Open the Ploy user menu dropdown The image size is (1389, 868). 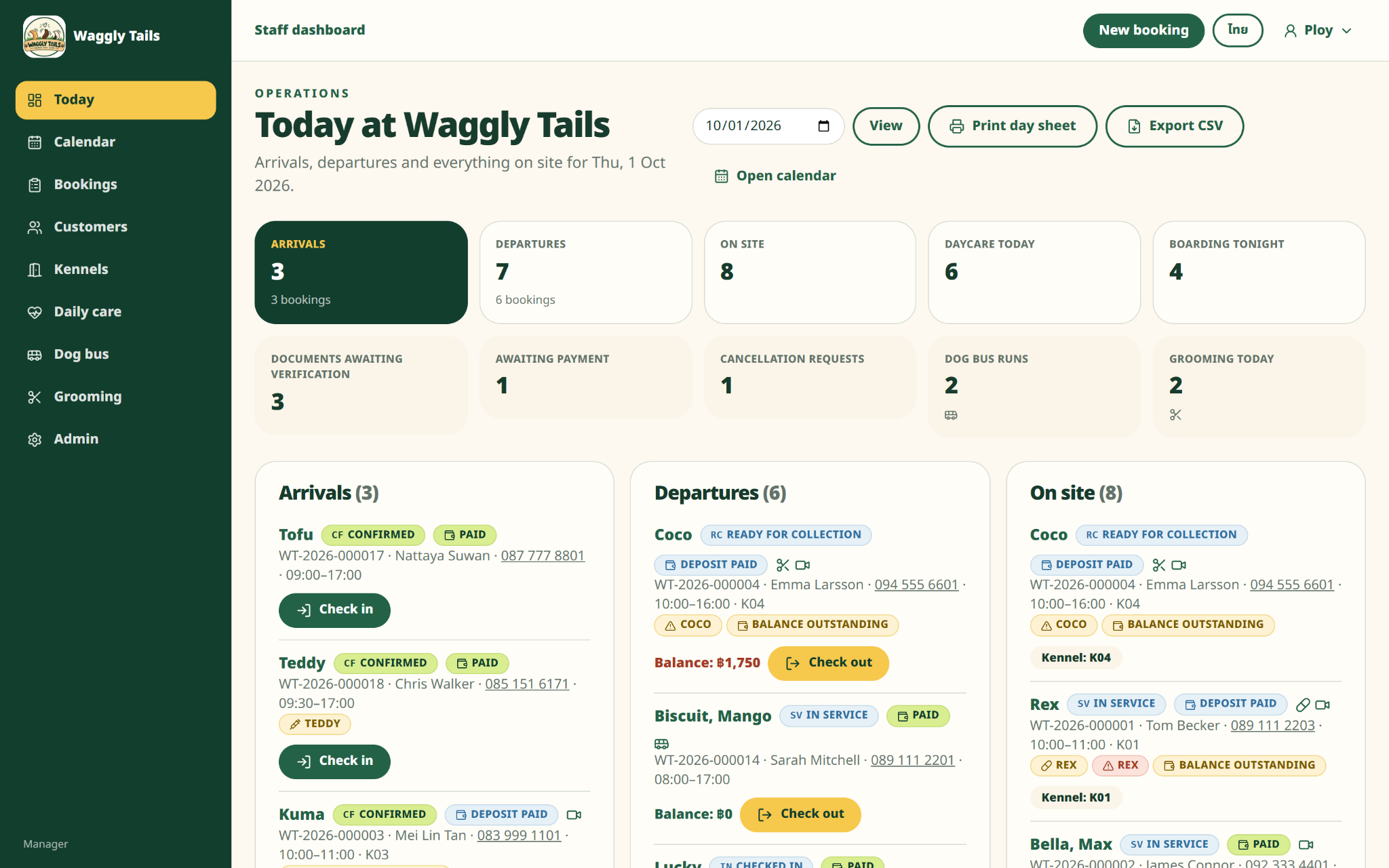[1318, 31]
